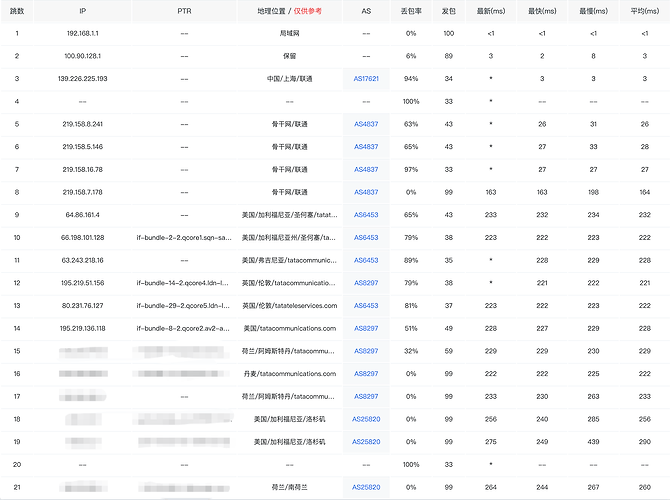Click PTR if-bundle-29-2.qcore5.ldn cell
Screen dimensions: 670x500
(183, 305)
